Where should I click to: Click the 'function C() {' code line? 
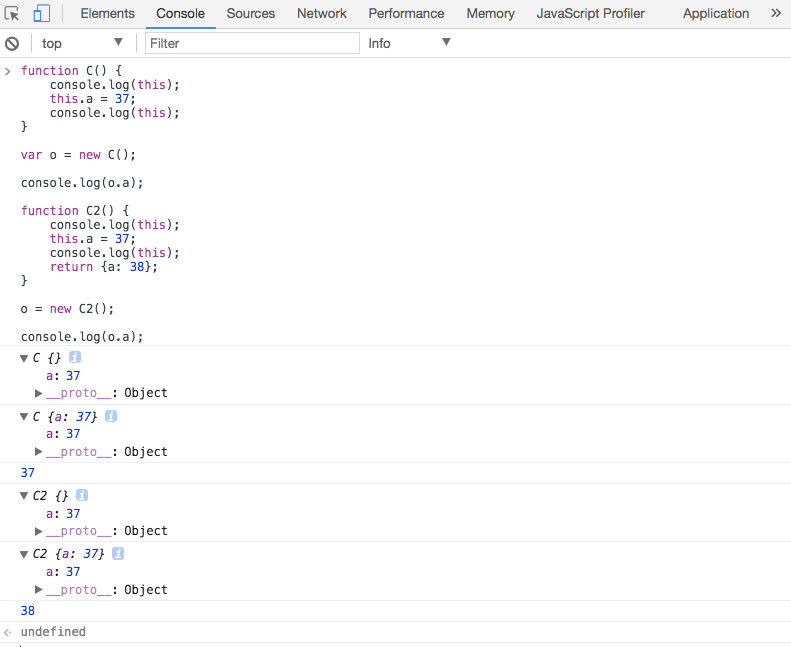(x=71, y=71)
